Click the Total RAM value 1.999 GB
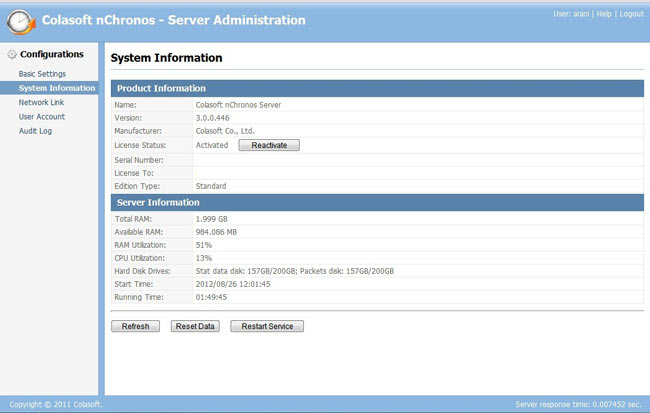Viewport: 650px width, 413px height. tap(211, 219)
